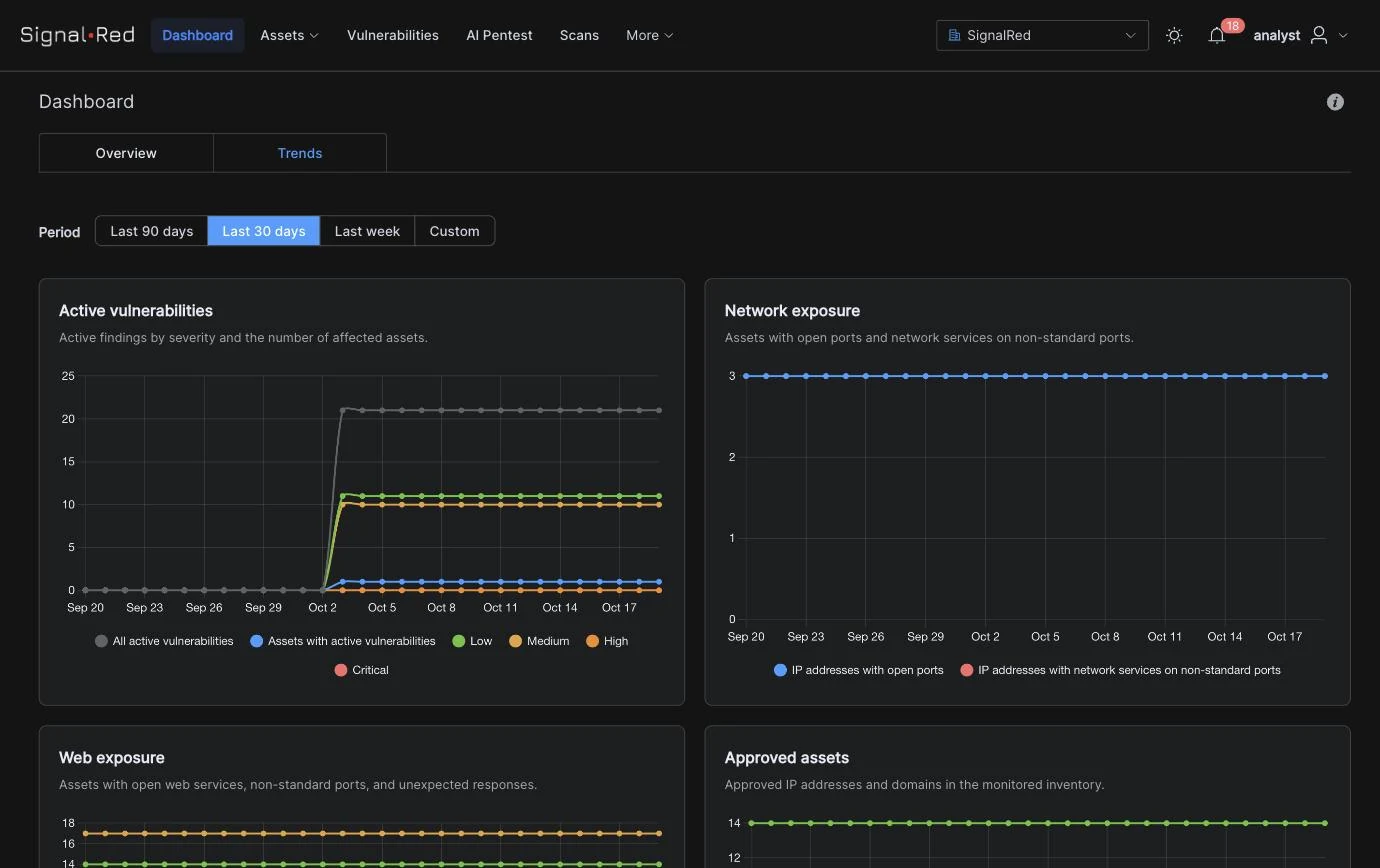Image resolution: width=1380 pixels, height=868 pixels.
Task: Toggle IP addresses with open ports legend
Action: (858, 670)
